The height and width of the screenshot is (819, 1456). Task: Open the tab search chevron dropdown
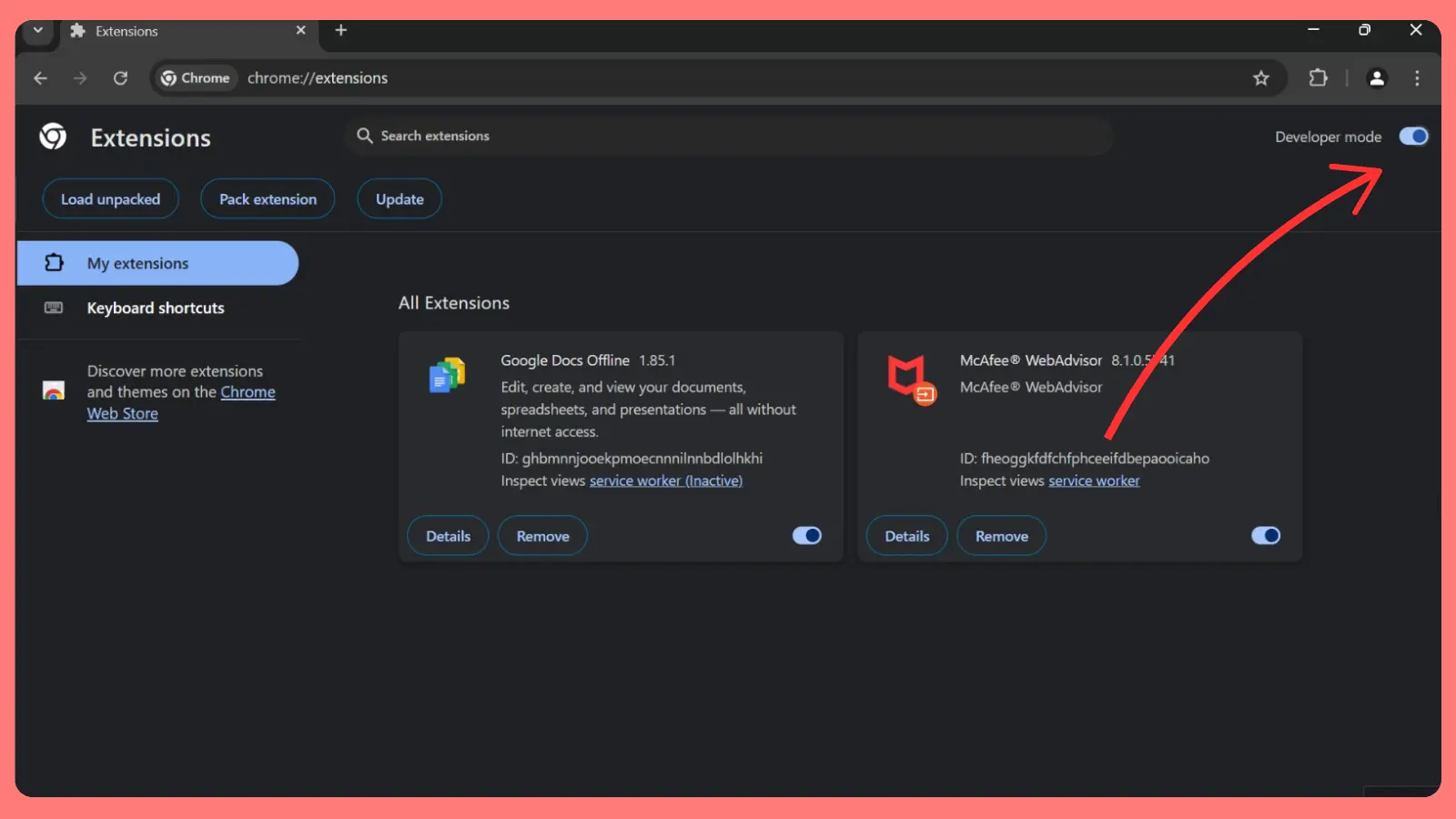[x=36, y=30]
